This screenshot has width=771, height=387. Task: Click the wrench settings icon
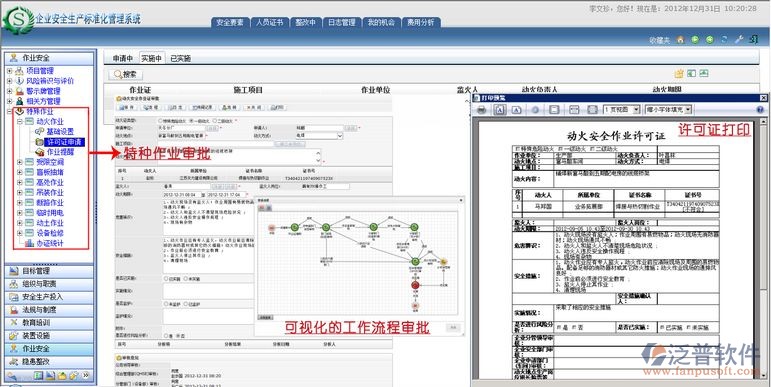point(739,40)
